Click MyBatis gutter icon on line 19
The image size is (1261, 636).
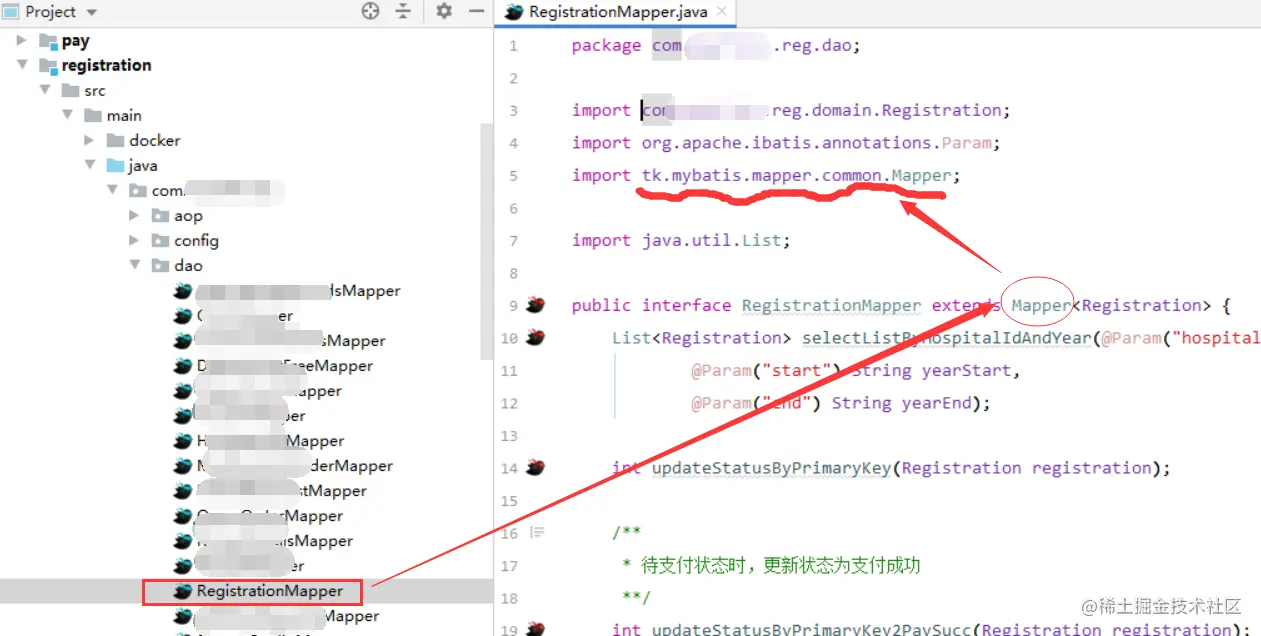tap(536, 629)
